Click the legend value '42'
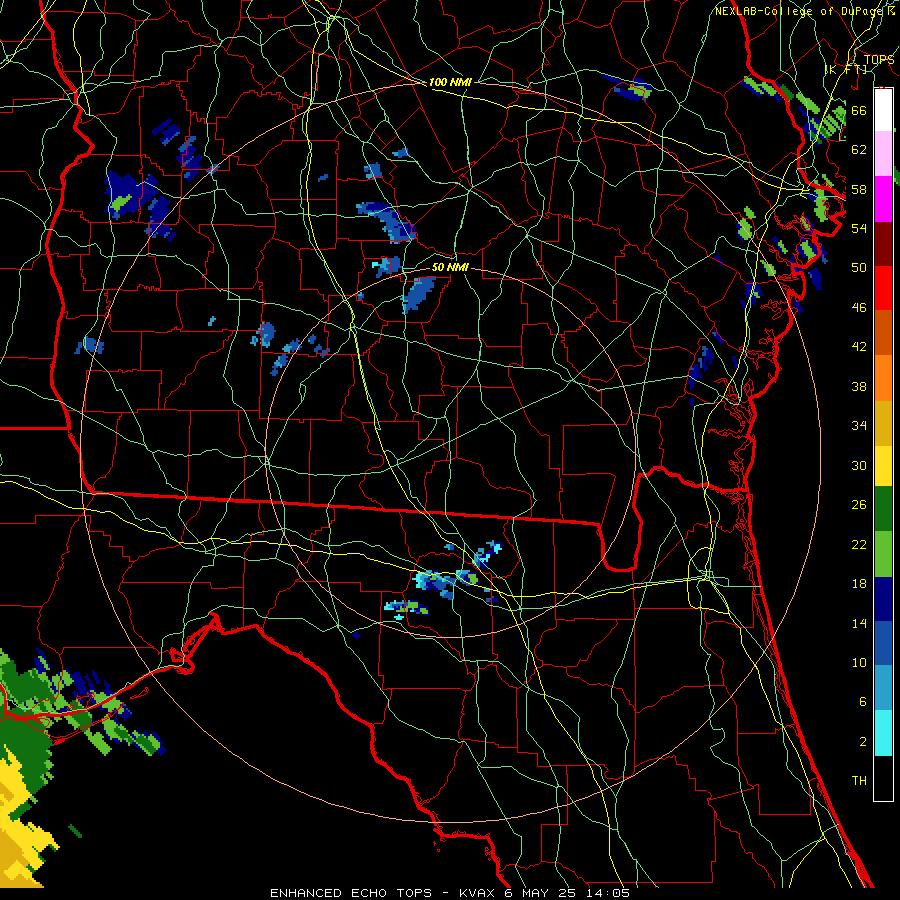900x900 pixels. click(x=859, y=347)
